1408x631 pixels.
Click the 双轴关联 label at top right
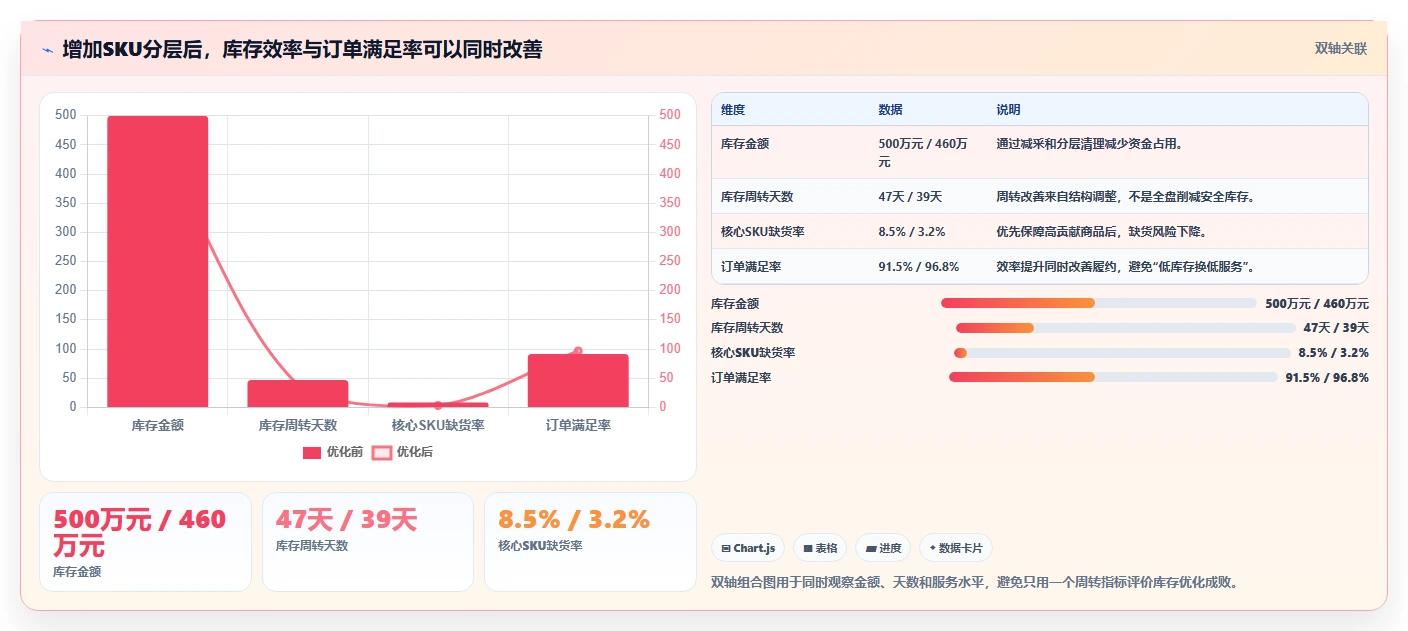tap(1340, 48)
